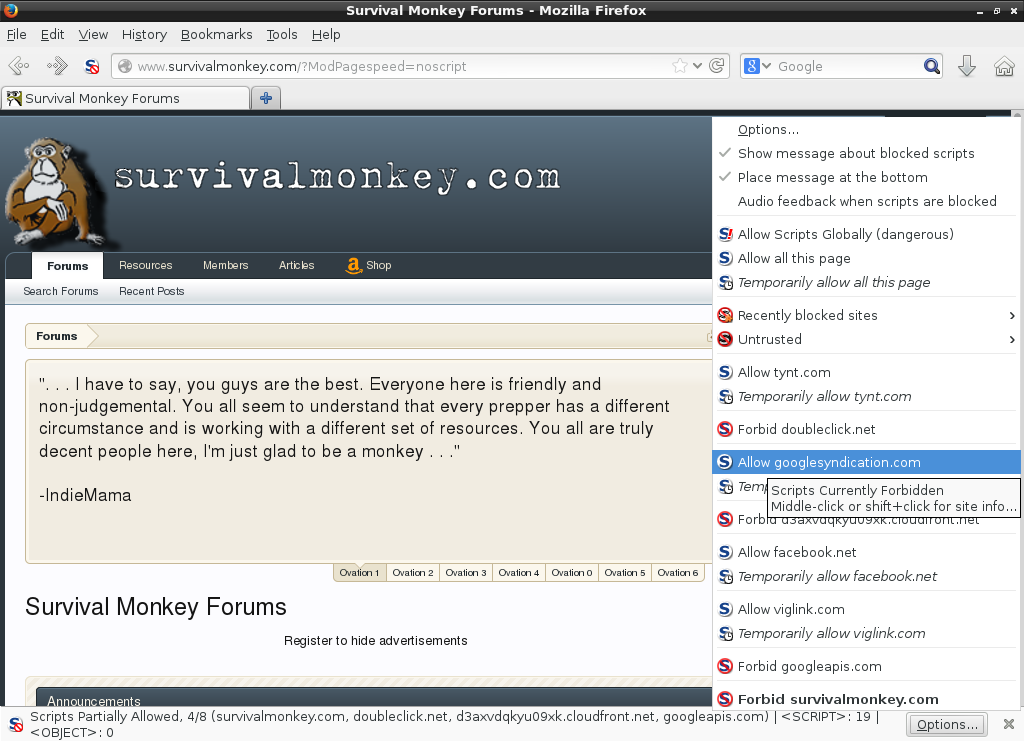This screenshot has height=742, width=1024.
Task: Select Options... in NoScript menu
Action: (866, 129)
